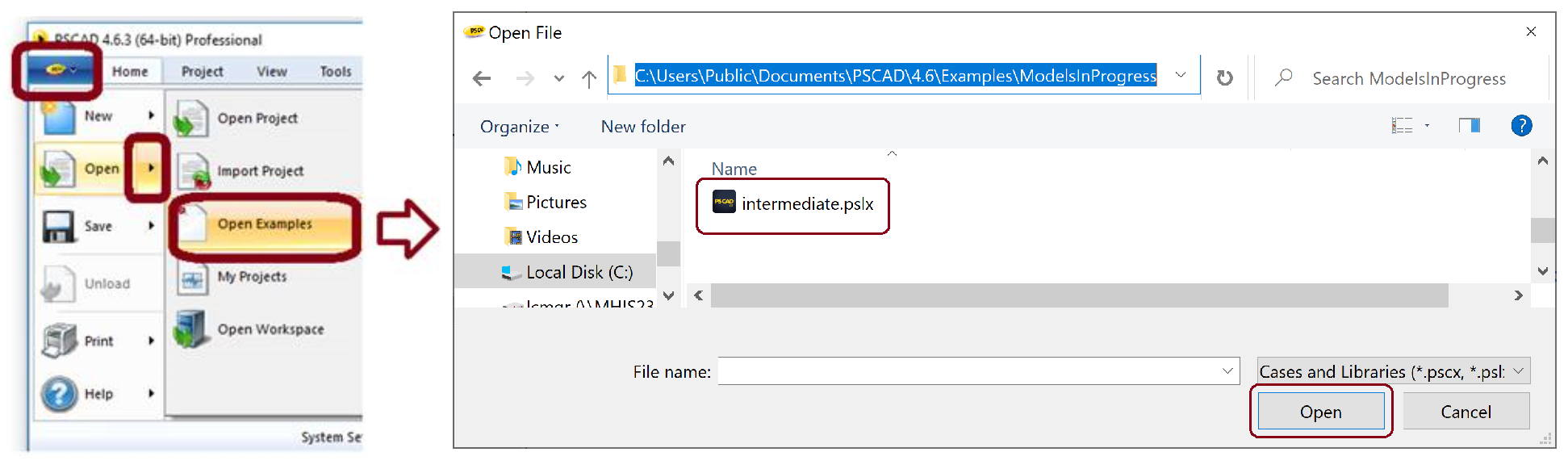This screenshot has height=473, width=1568.
Task: Click the Open button in dialog
Action: coord(1321,412)
